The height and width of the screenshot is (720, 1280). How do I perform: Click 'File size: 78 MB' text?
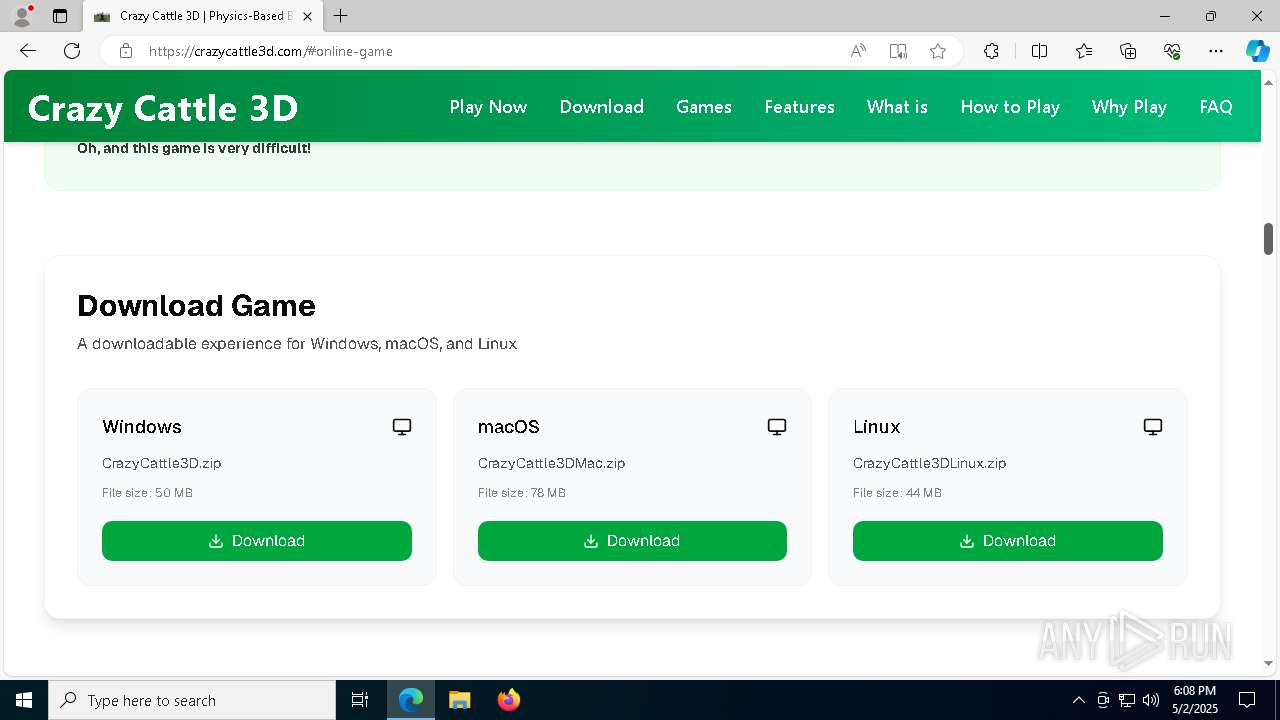(x=521, y=493)
